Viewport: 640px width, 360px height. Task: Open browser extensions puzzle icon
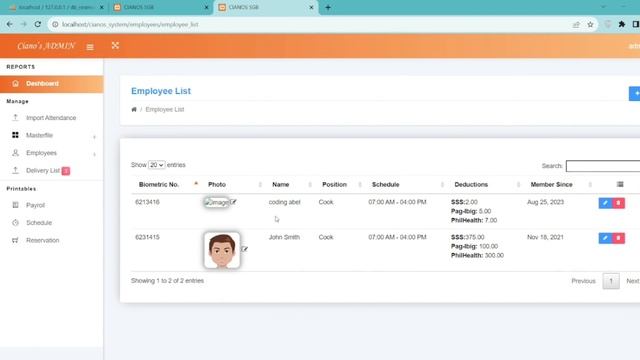[622, 24]
